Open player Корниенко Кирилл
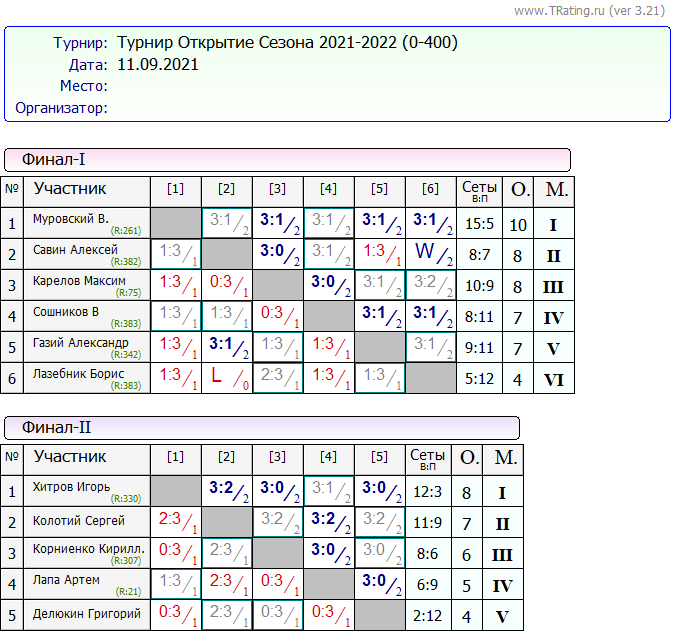 (88, 550)
